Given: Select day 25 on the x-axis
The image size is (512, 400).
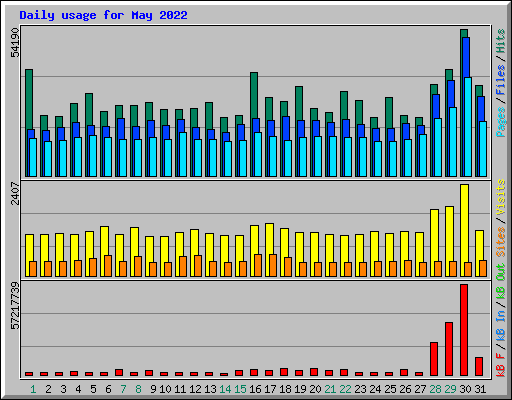Looking at the screenshot, I should (390, 389).
